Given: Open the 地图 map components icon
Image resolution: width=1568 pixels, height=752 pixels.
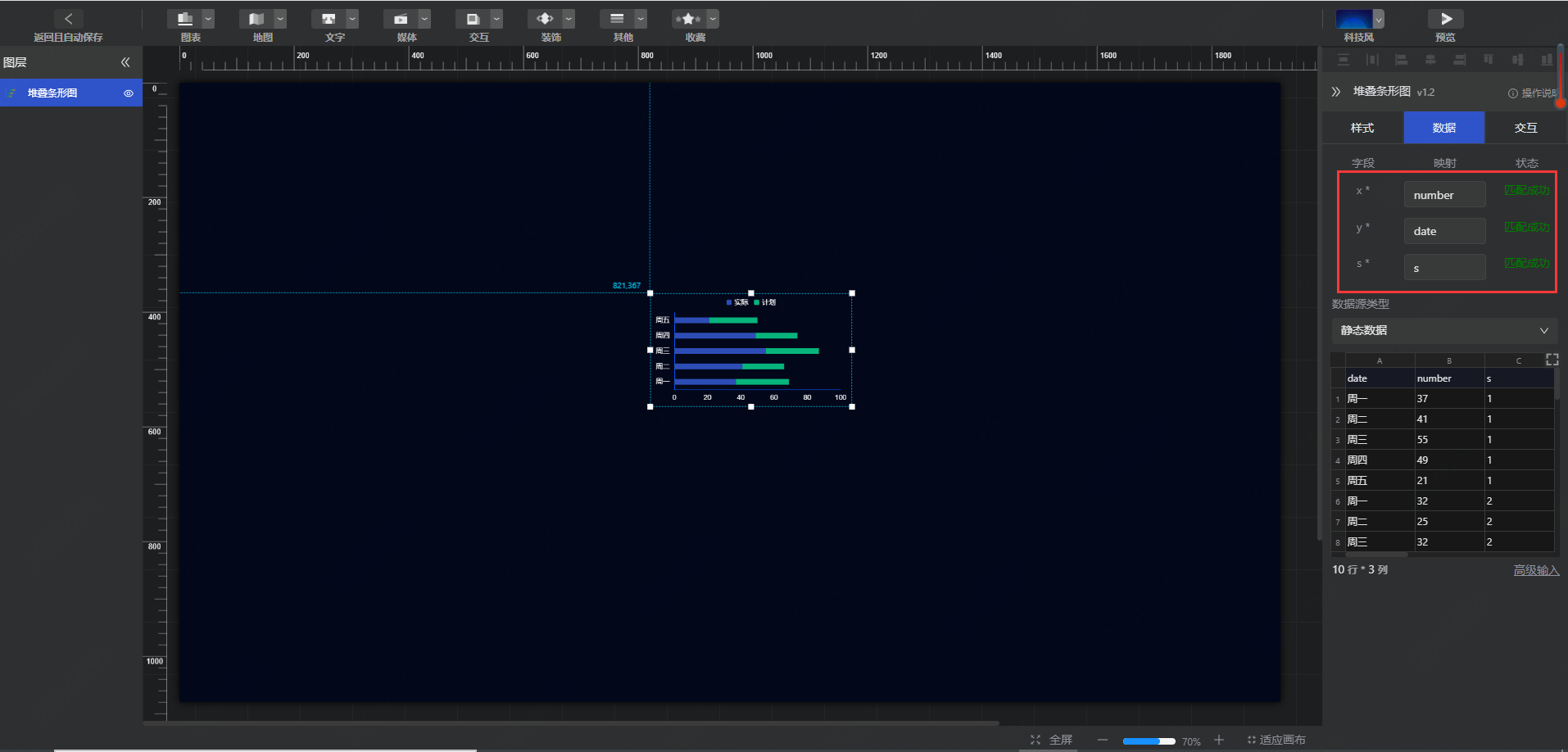Looking at the screenshot, I should pyautogui.click(x=256, y=19).
